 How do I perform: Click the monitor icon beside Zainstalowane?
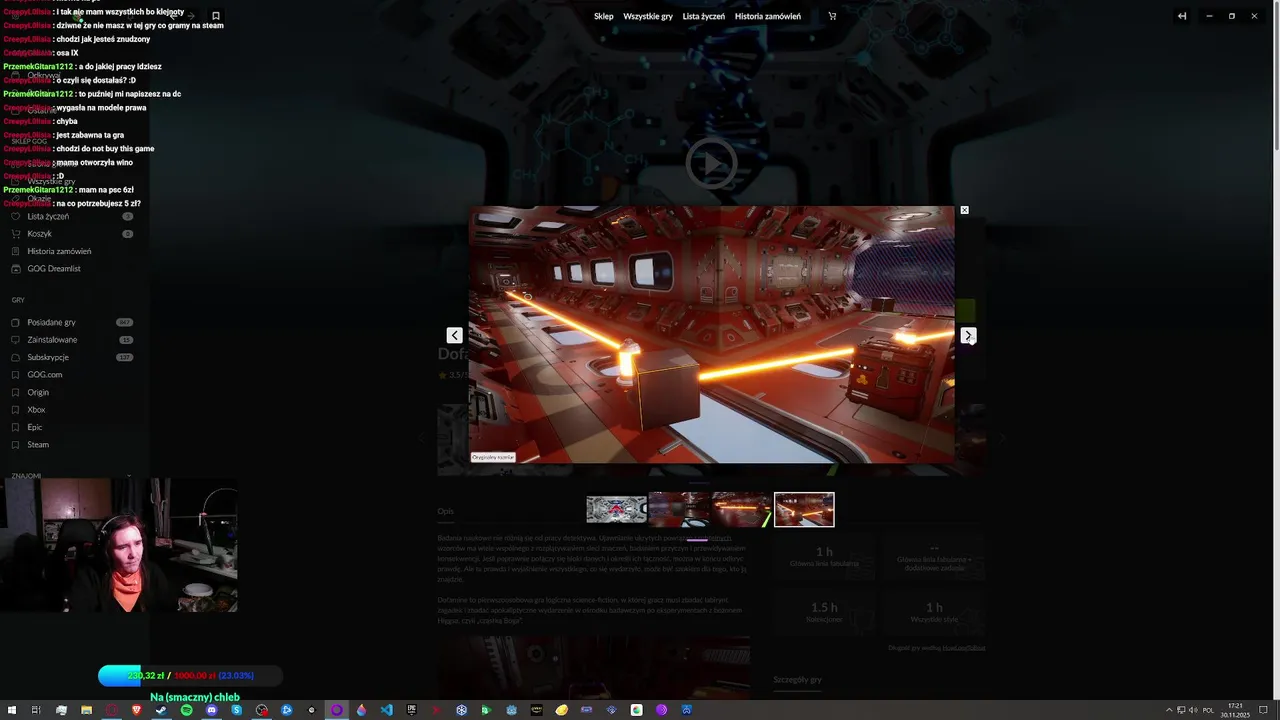pyautogui.click(x=16, y=340)
